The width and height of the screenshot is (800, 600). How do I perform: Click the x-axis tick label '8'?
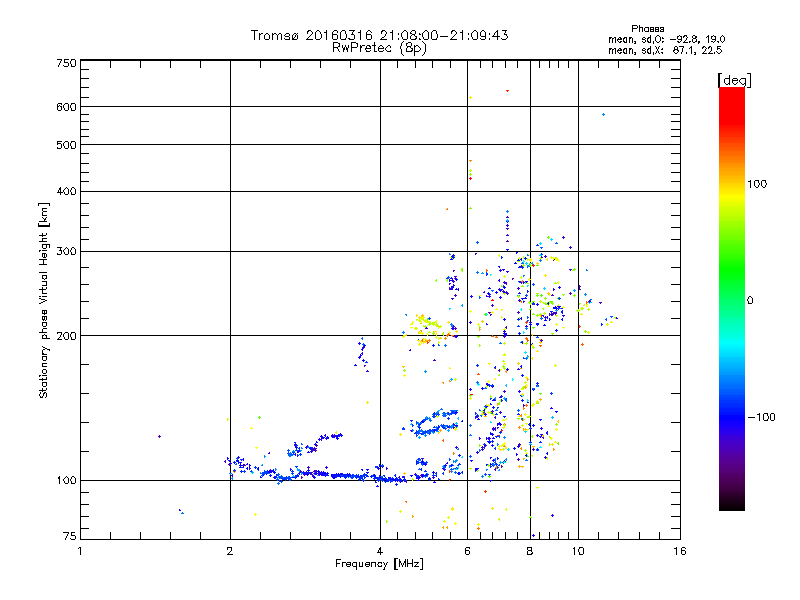point(530,551)
